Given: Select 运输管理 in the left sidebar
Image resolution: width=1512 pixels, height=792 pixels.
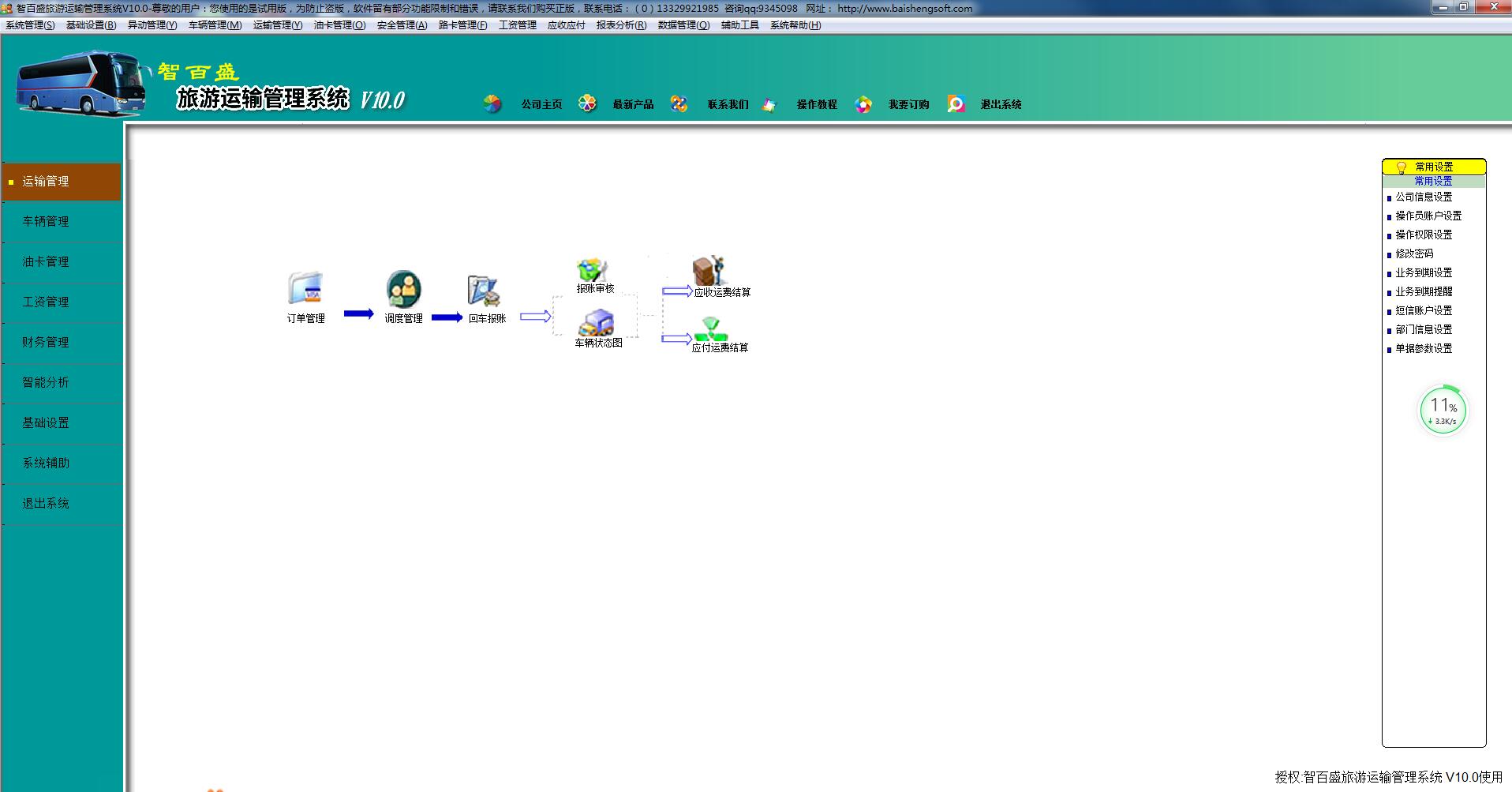Looking at the screenshot, I should tap(62, 182).
